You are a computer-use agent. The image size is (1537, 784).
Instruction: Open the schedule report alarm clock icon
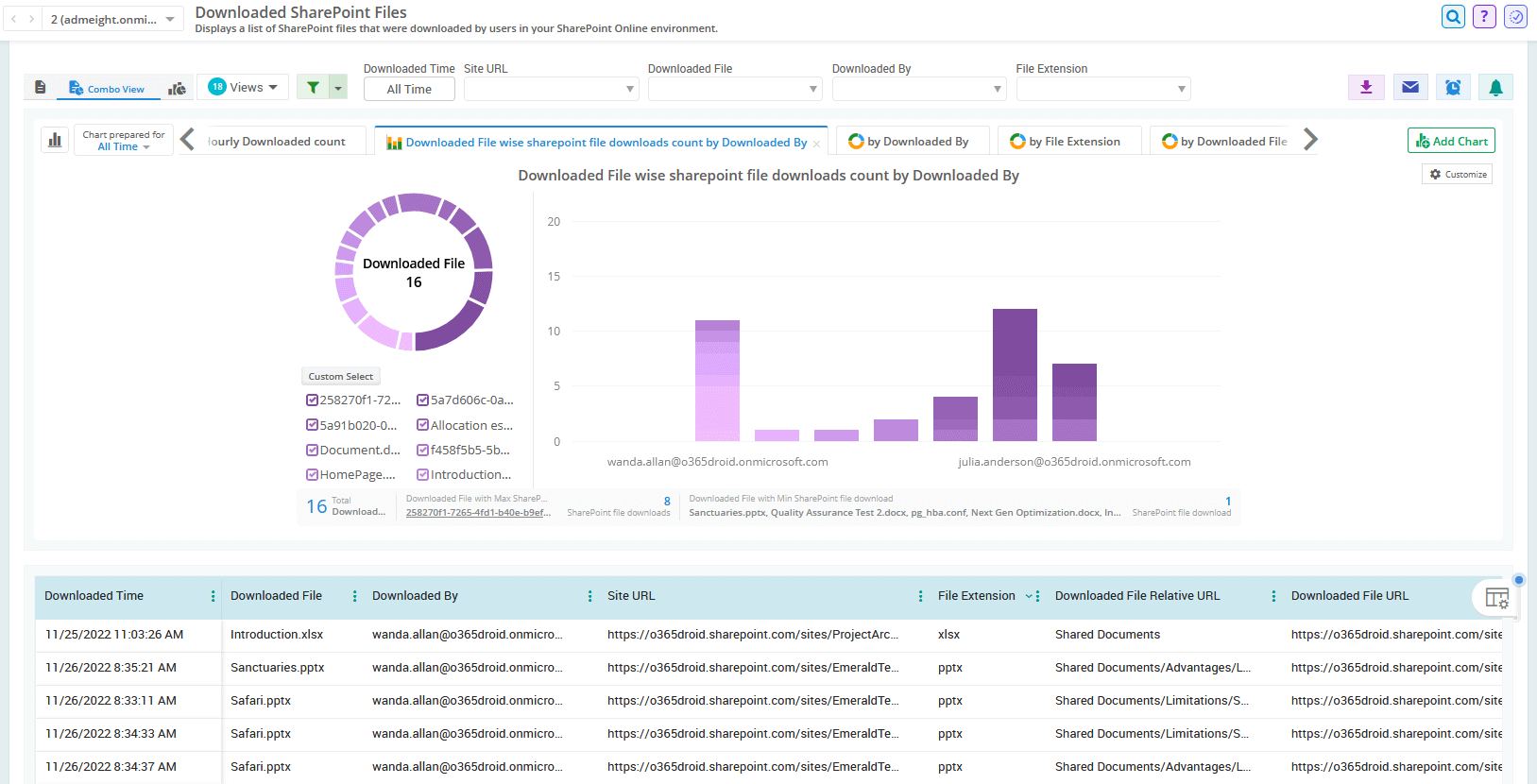point(1453,88)
